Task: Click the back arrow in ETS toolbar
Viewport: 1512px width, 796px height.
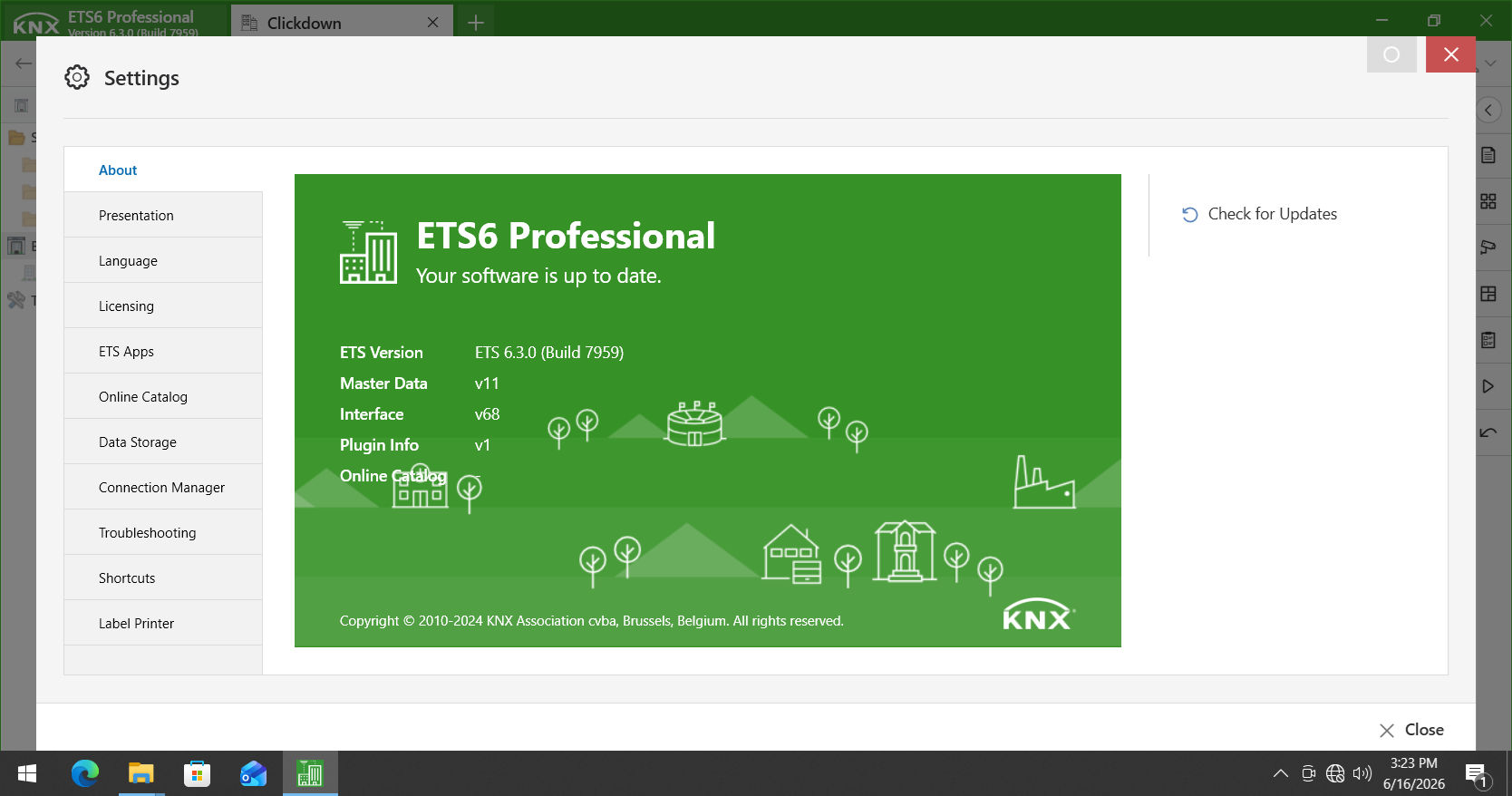Action: 23,63
